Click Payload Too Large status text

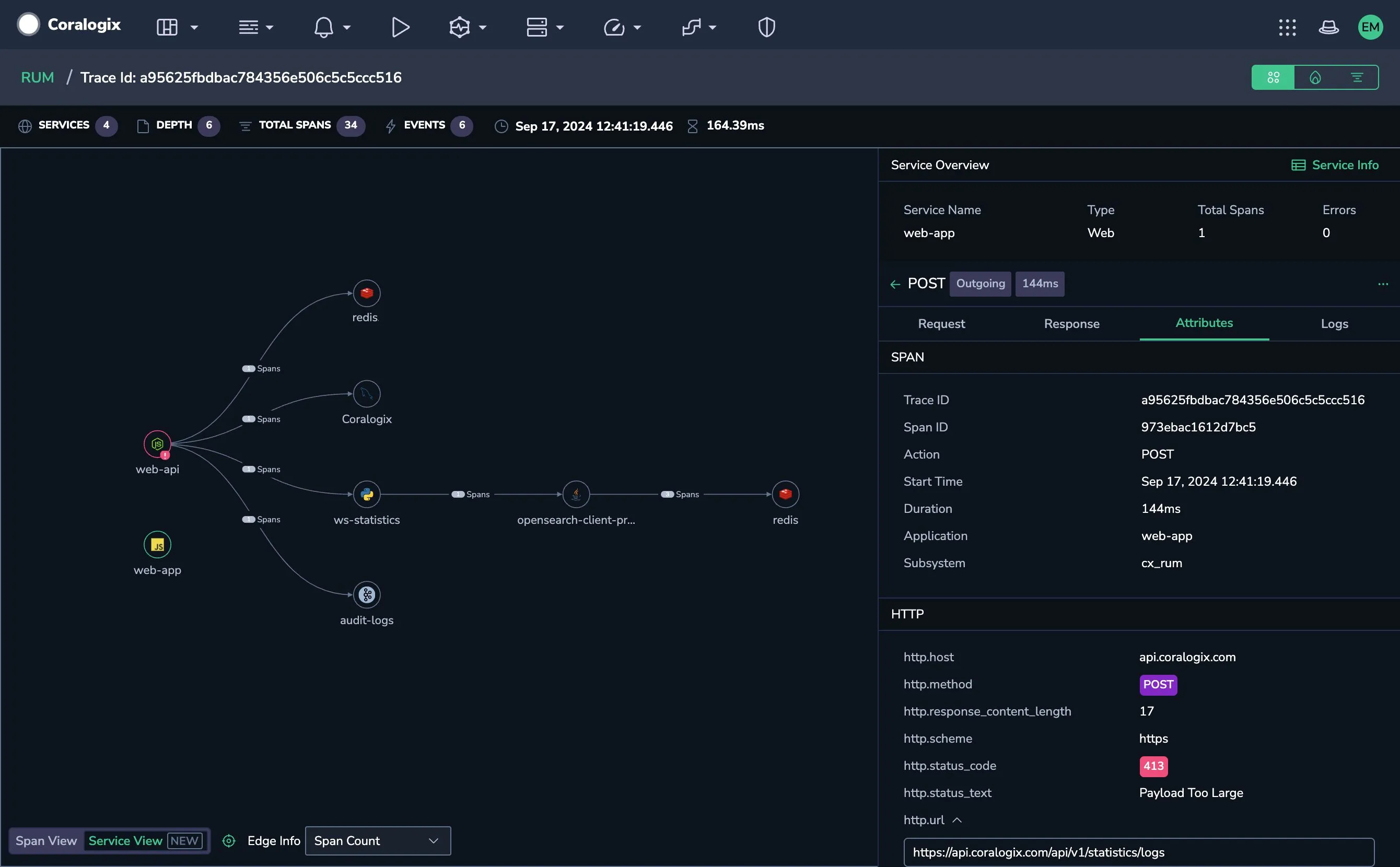point(1191,793)
